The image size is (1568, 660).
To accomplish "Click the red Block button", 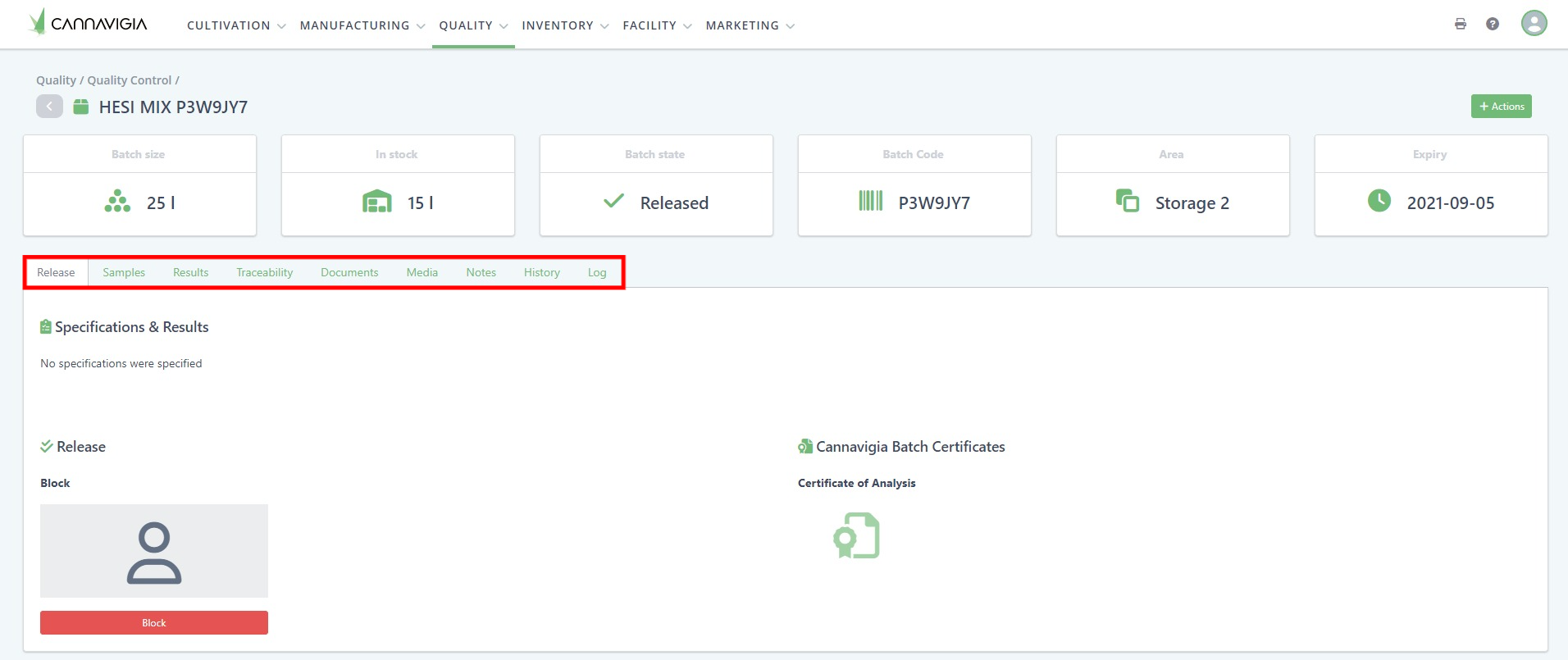I will tap(154, 623).
